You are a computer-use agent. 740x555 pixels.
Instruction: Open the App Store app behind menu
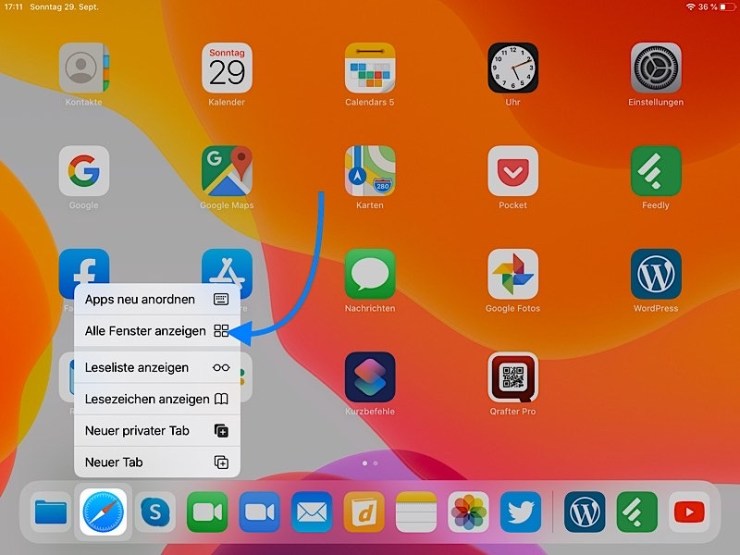click(227, 266)
